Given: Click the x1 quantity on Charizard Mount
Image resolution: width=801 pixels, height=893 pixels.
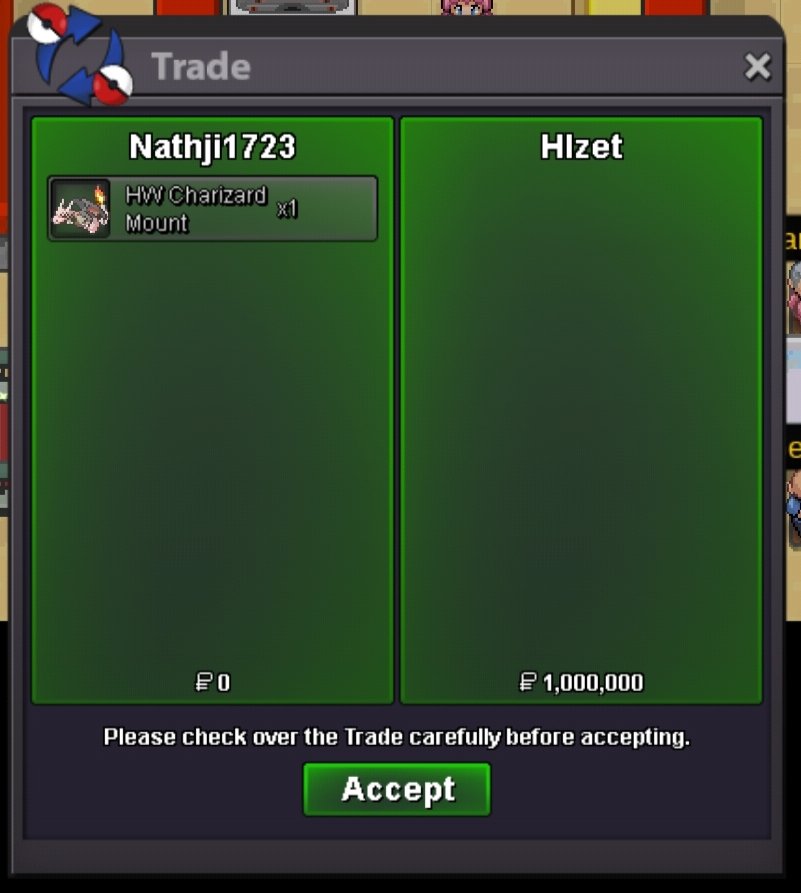Looking at the screenshot, I should tap(287, 209).
